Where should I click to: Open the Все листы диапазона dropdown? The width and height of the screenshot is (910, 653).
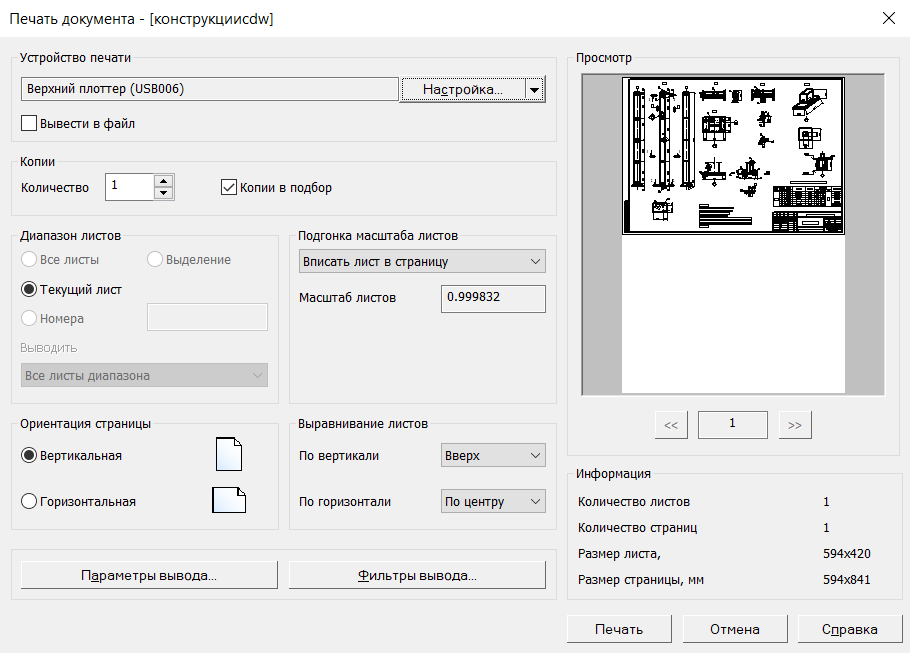144,376
